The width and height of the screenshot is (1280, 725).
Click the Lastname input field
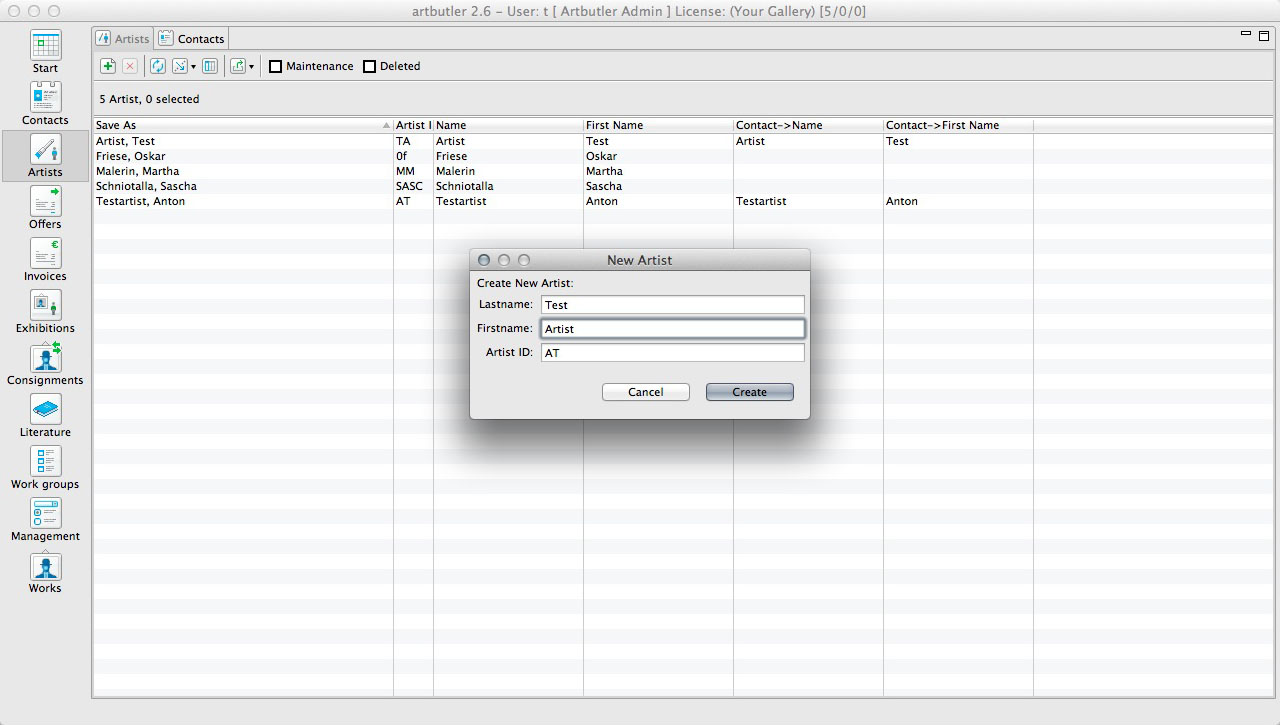coord(672,304)
